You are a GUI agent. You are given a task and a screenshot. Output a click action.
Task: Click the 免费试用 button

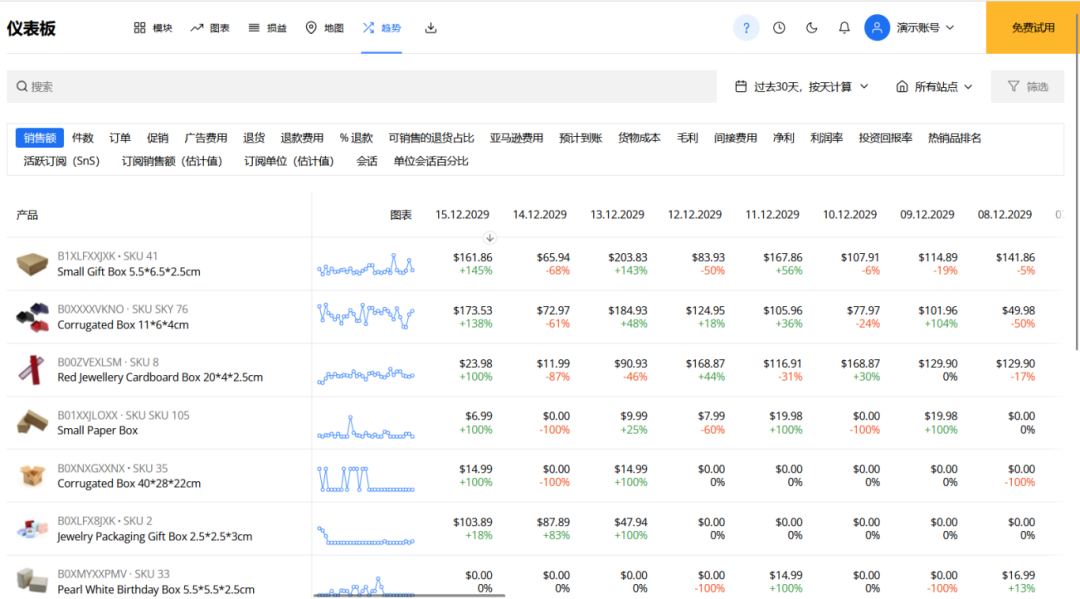1032,28
